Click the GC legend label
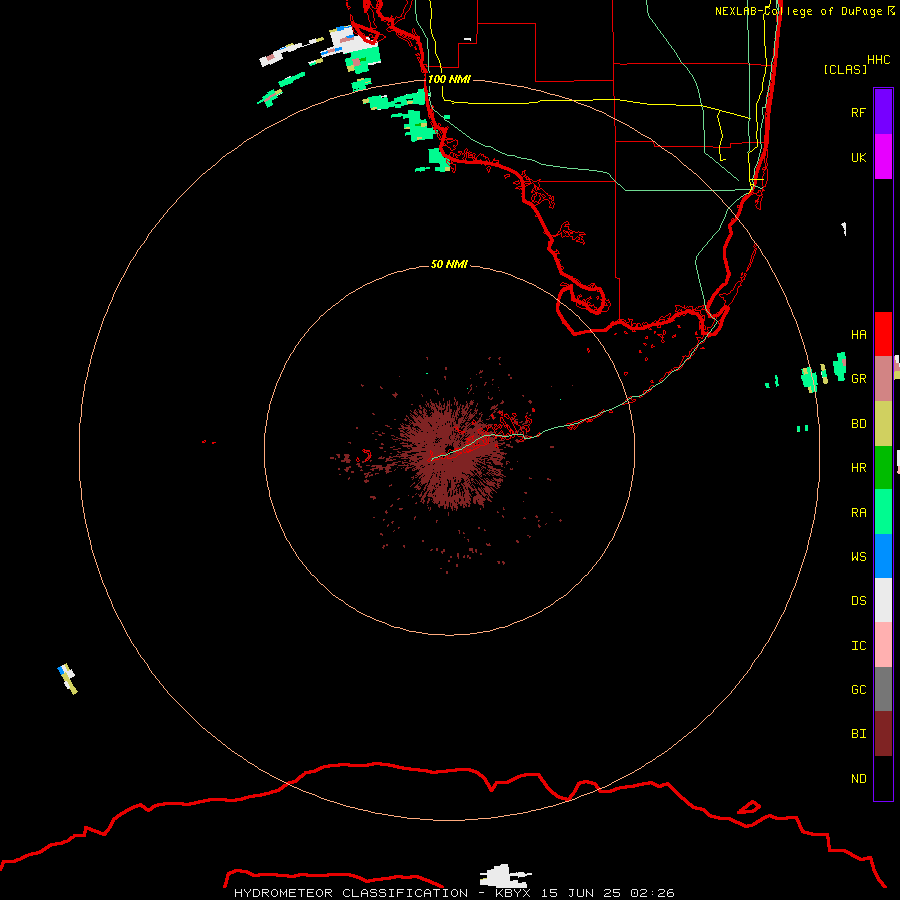 pos(858,690)
